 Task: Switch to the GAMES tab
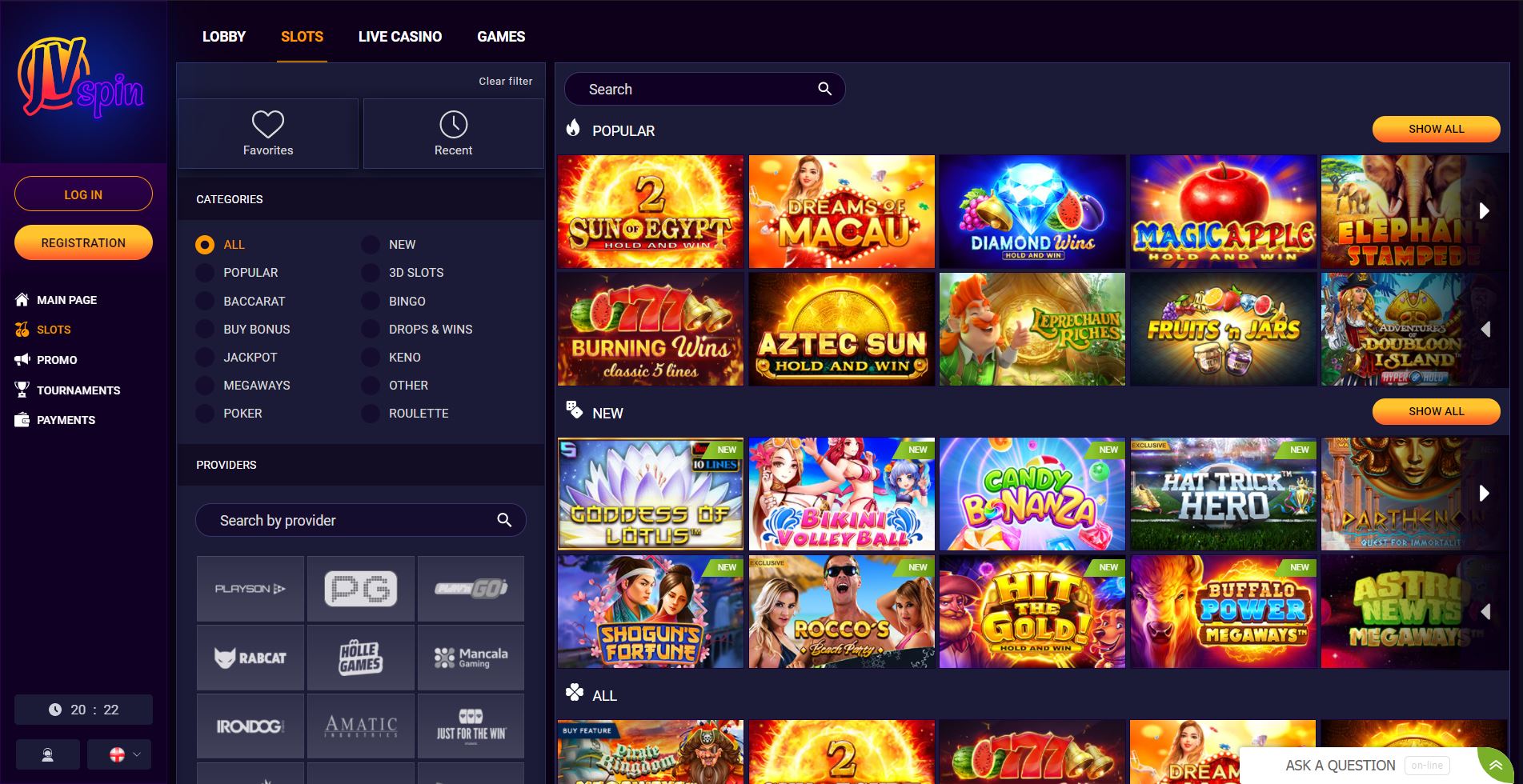coord(501,37)
